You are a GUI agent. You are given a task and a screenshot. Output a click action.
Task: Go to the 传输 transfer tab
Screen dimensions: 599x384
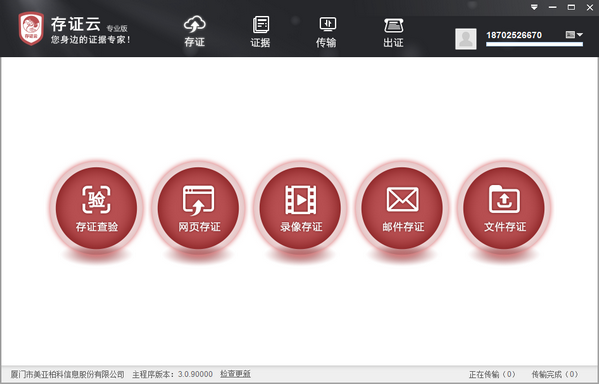point(327,32)
